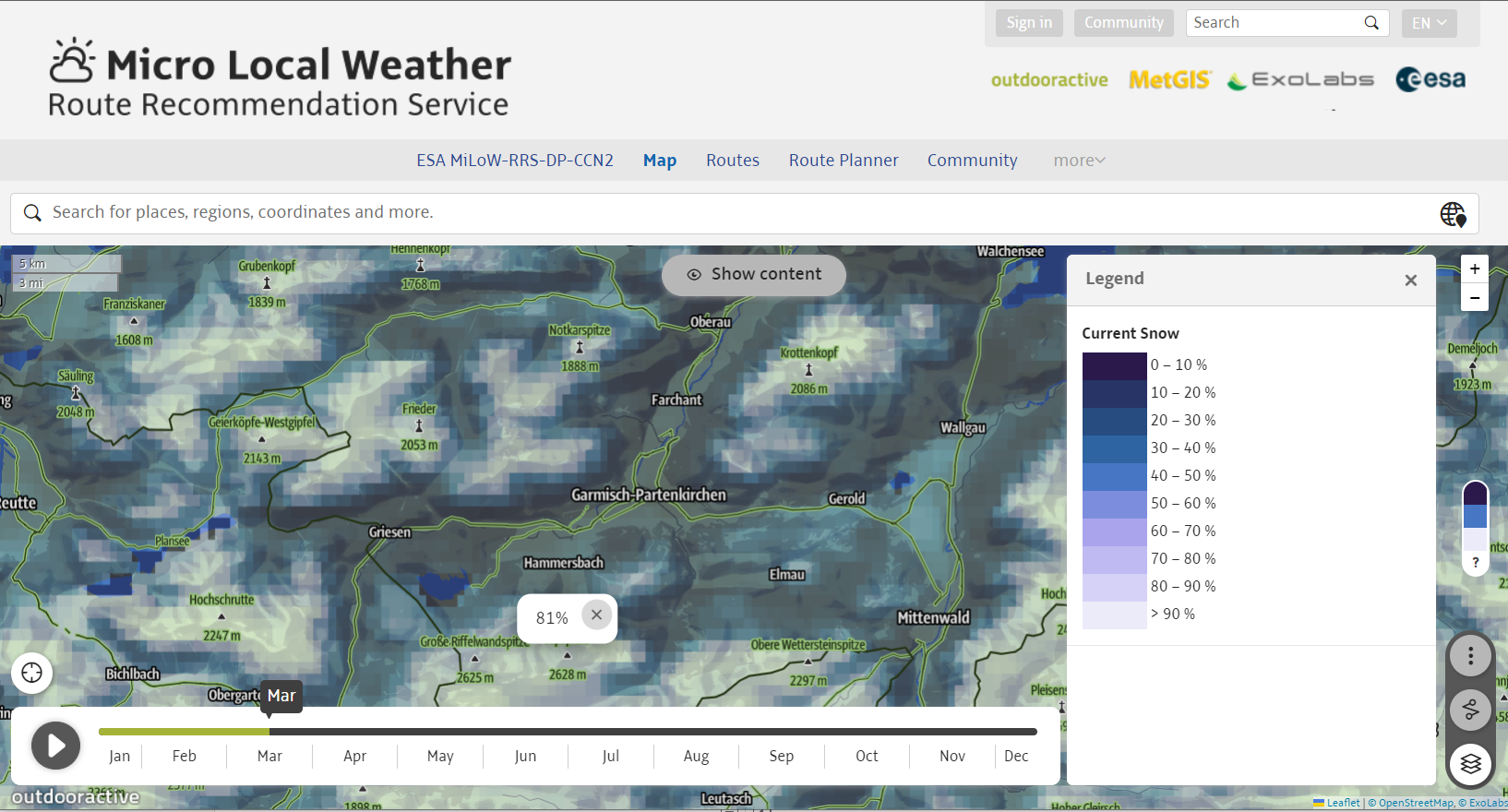Click the magnifier icon in top search
Image resolution: width=1508 pixels, height=812 pixels.
[x=1371, y=23]
